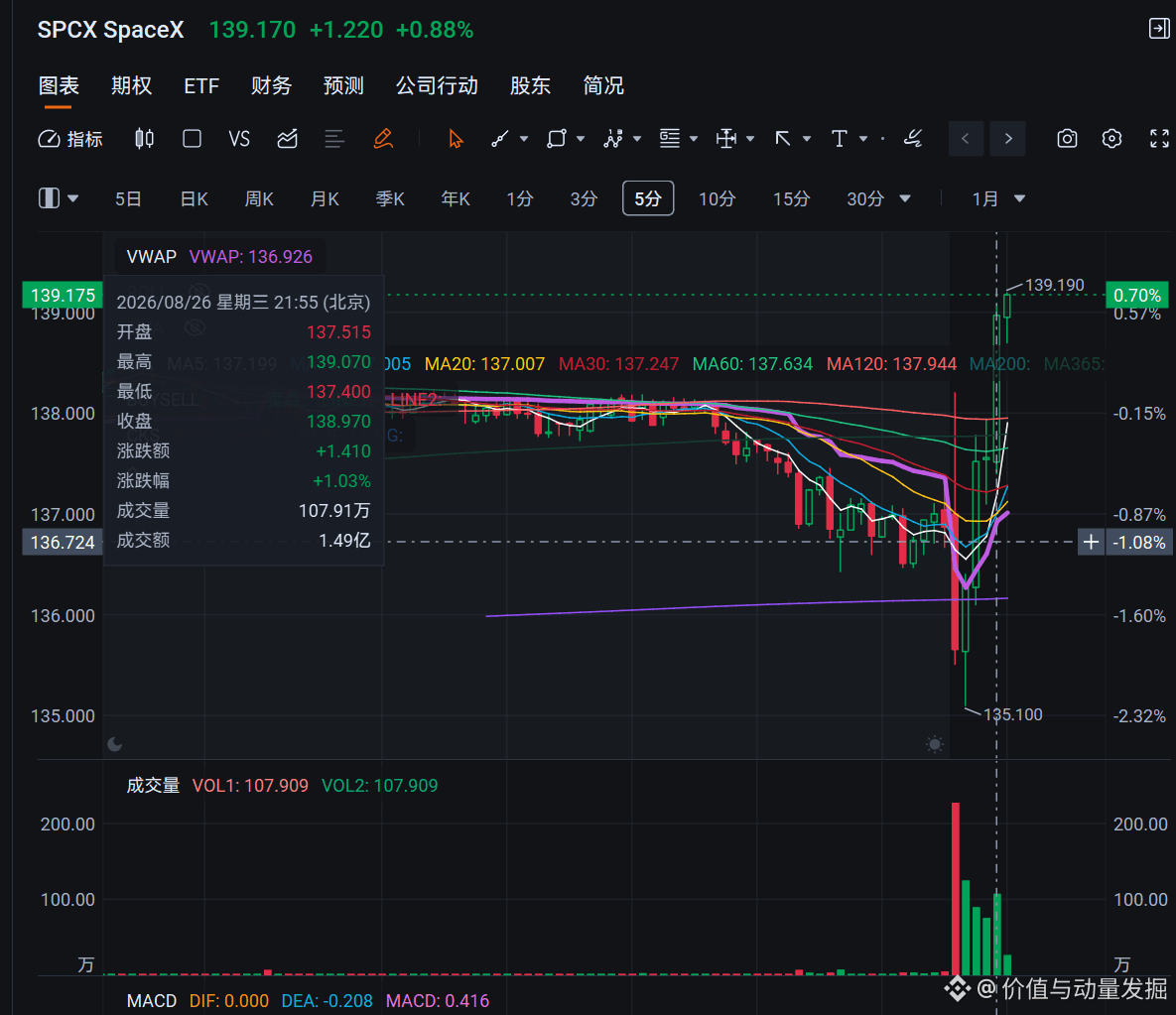Open the ETF tab
The image size is (1176, 1015).
click(x=201, y=85)
